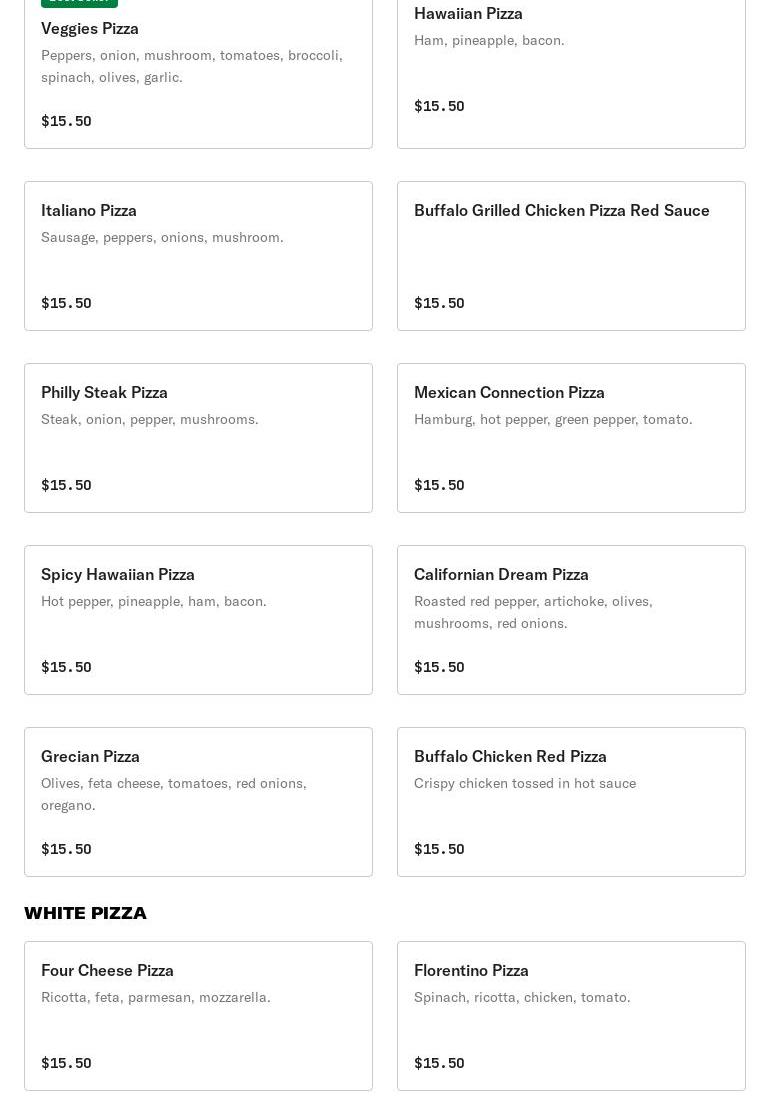
Task: Click the Florentino Pizza price
Action: tap(439, 1063)
